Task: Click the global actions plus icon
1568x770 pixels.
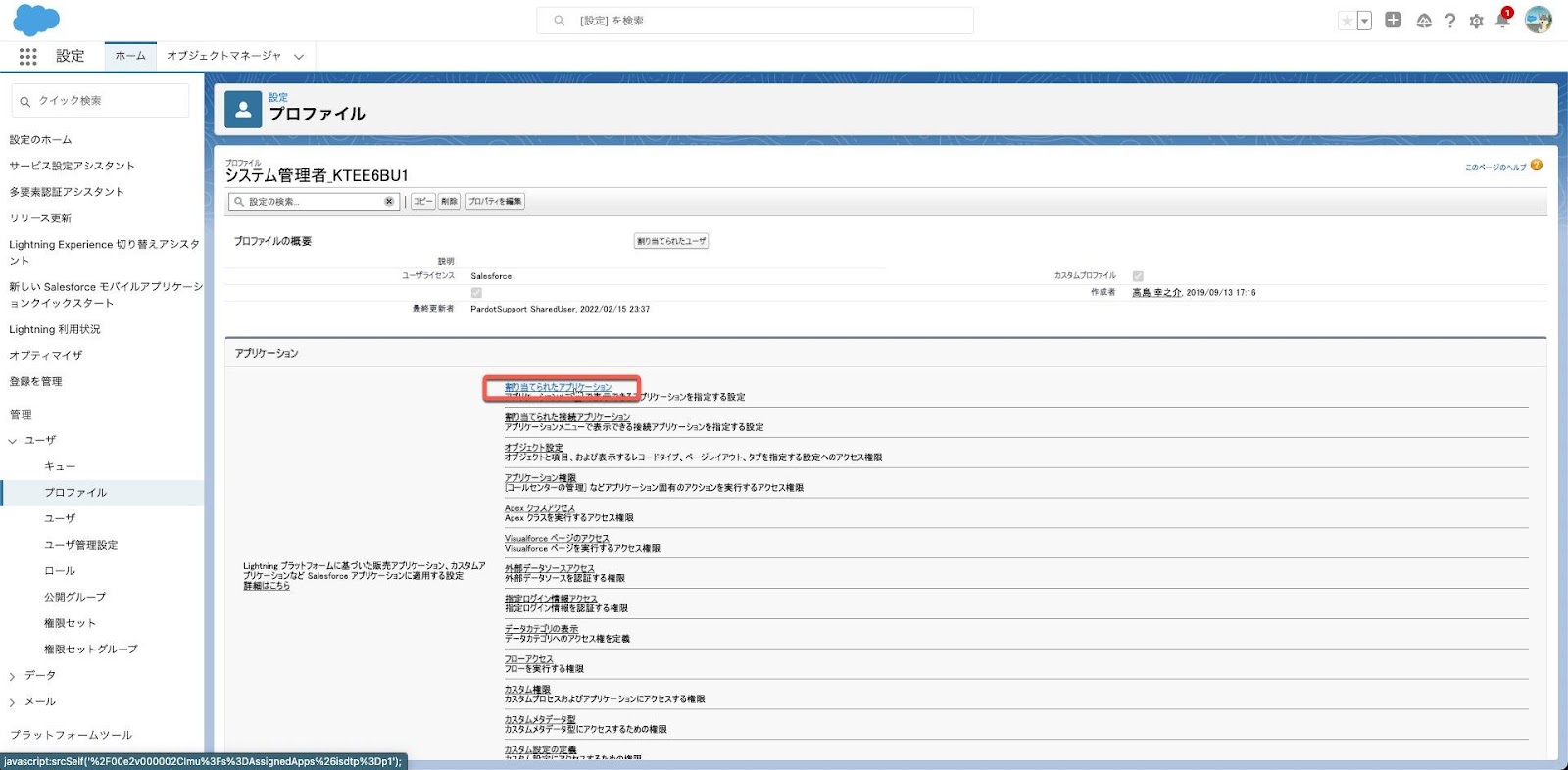Action: pyautogui.click(x=1393, y=21)
